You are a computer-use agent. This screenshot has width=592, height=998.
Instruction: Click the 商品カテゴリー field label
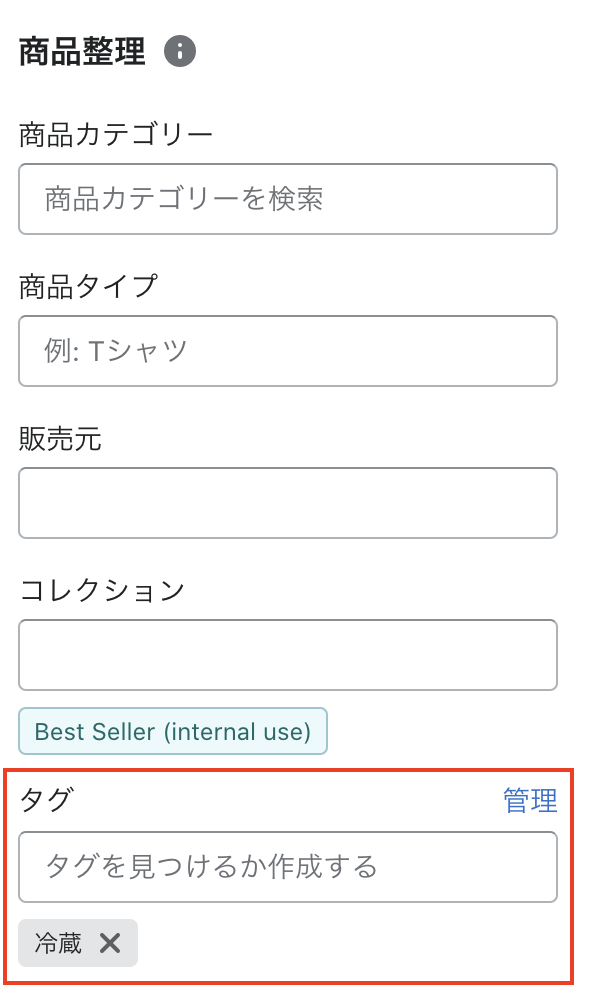[115, 135]
